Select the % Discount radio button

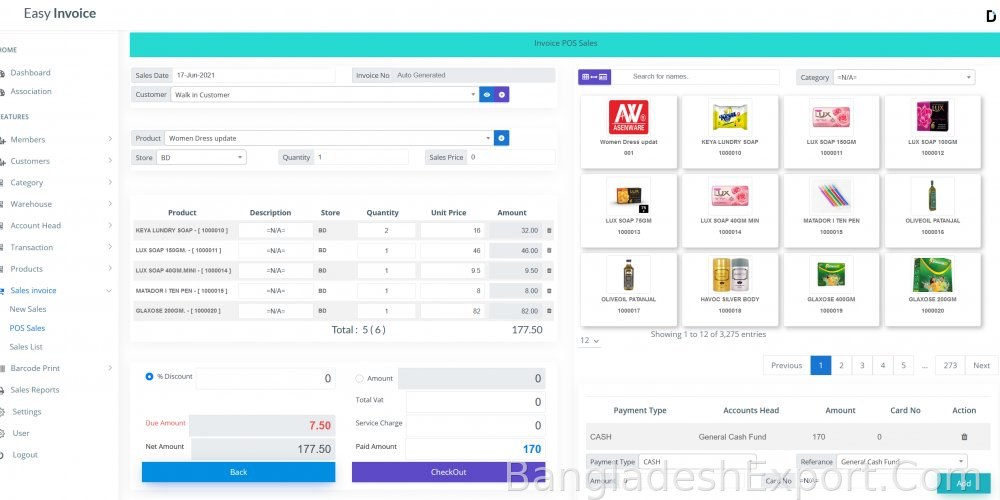(149, 377)
